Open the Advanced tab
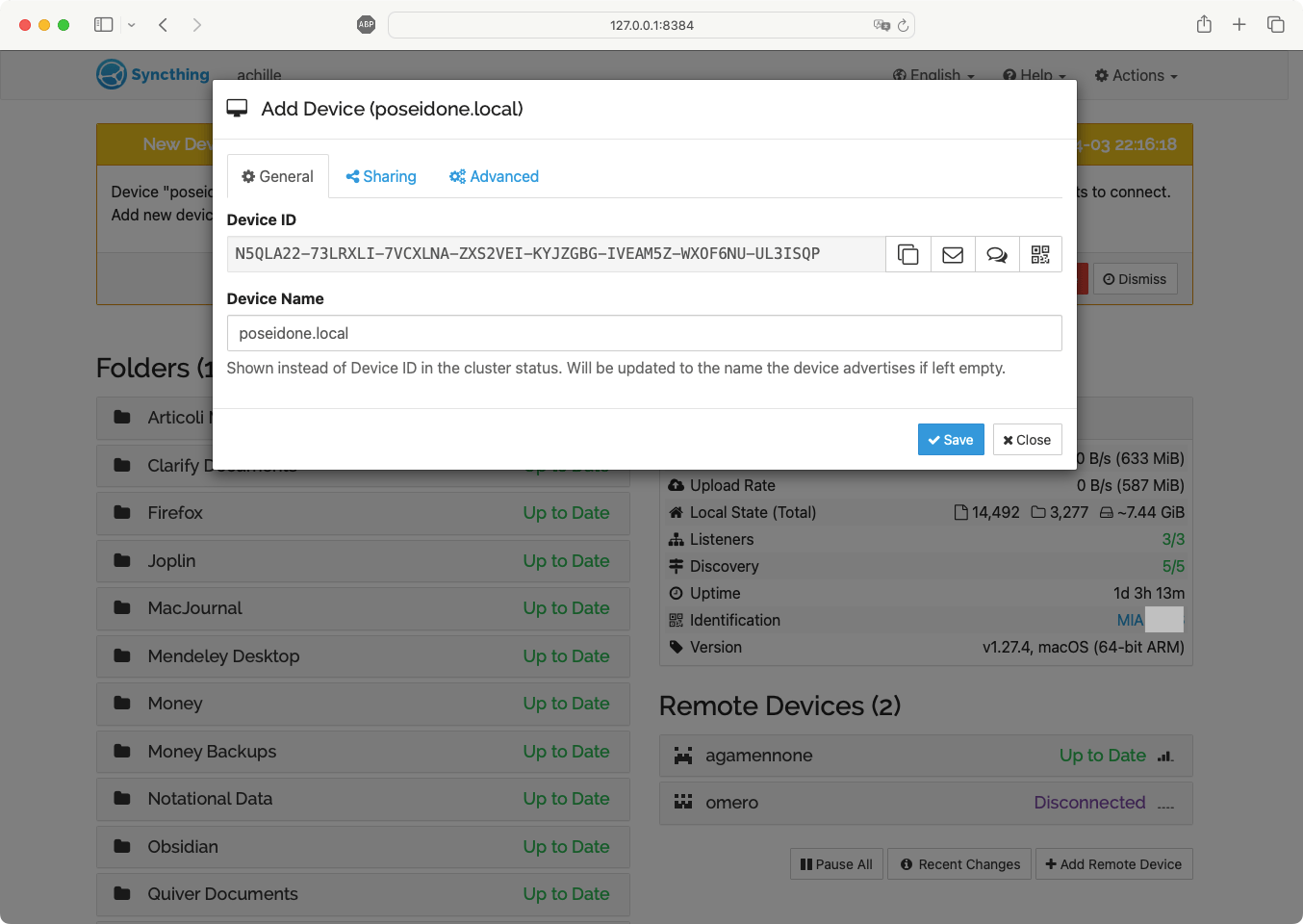The height and width of the screenshot is (924, 1303). pyautogui.click(x=494, y=176)
